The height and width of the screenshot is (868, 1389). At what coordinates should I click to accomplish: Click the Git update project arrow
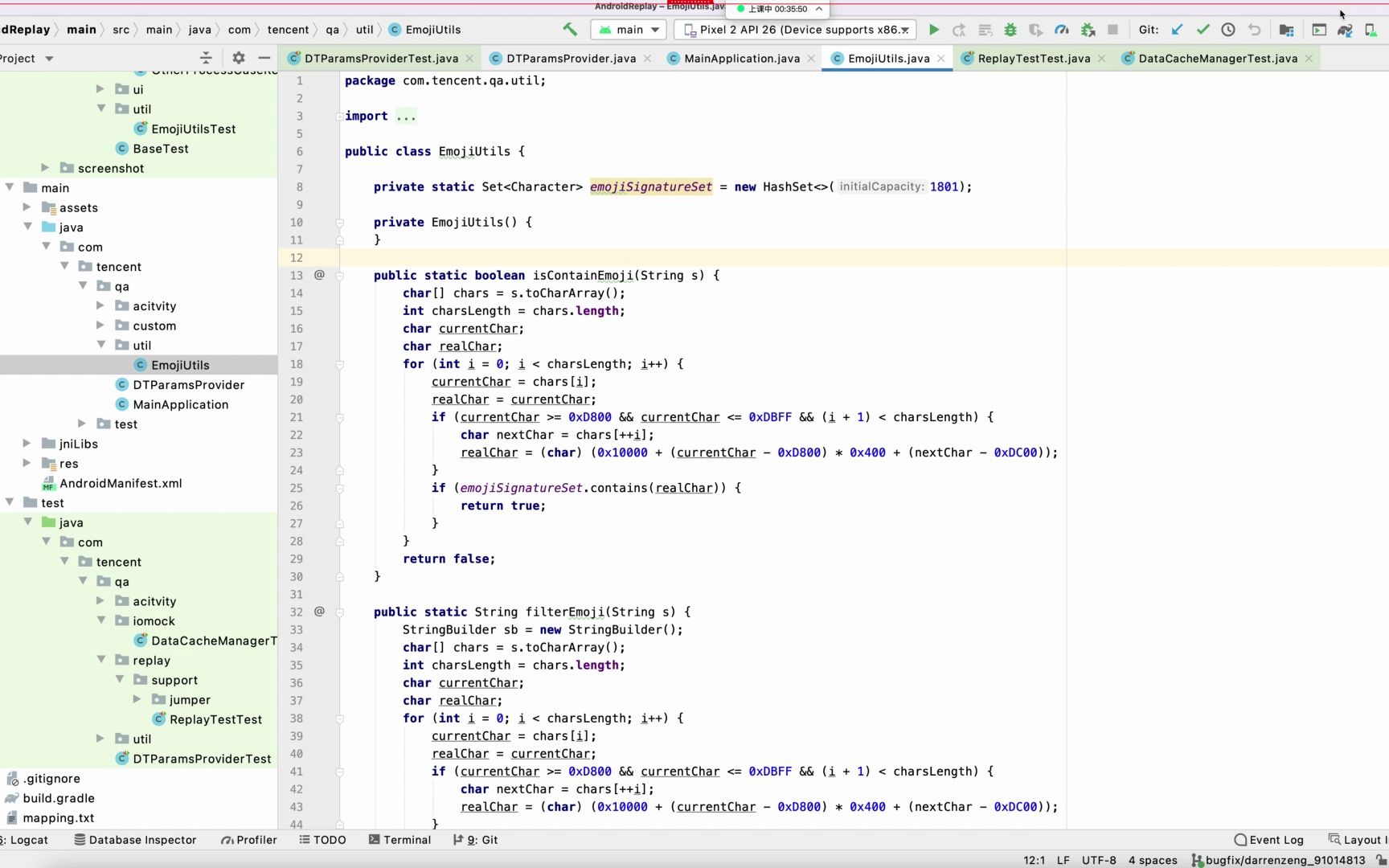click(1177, 30)
